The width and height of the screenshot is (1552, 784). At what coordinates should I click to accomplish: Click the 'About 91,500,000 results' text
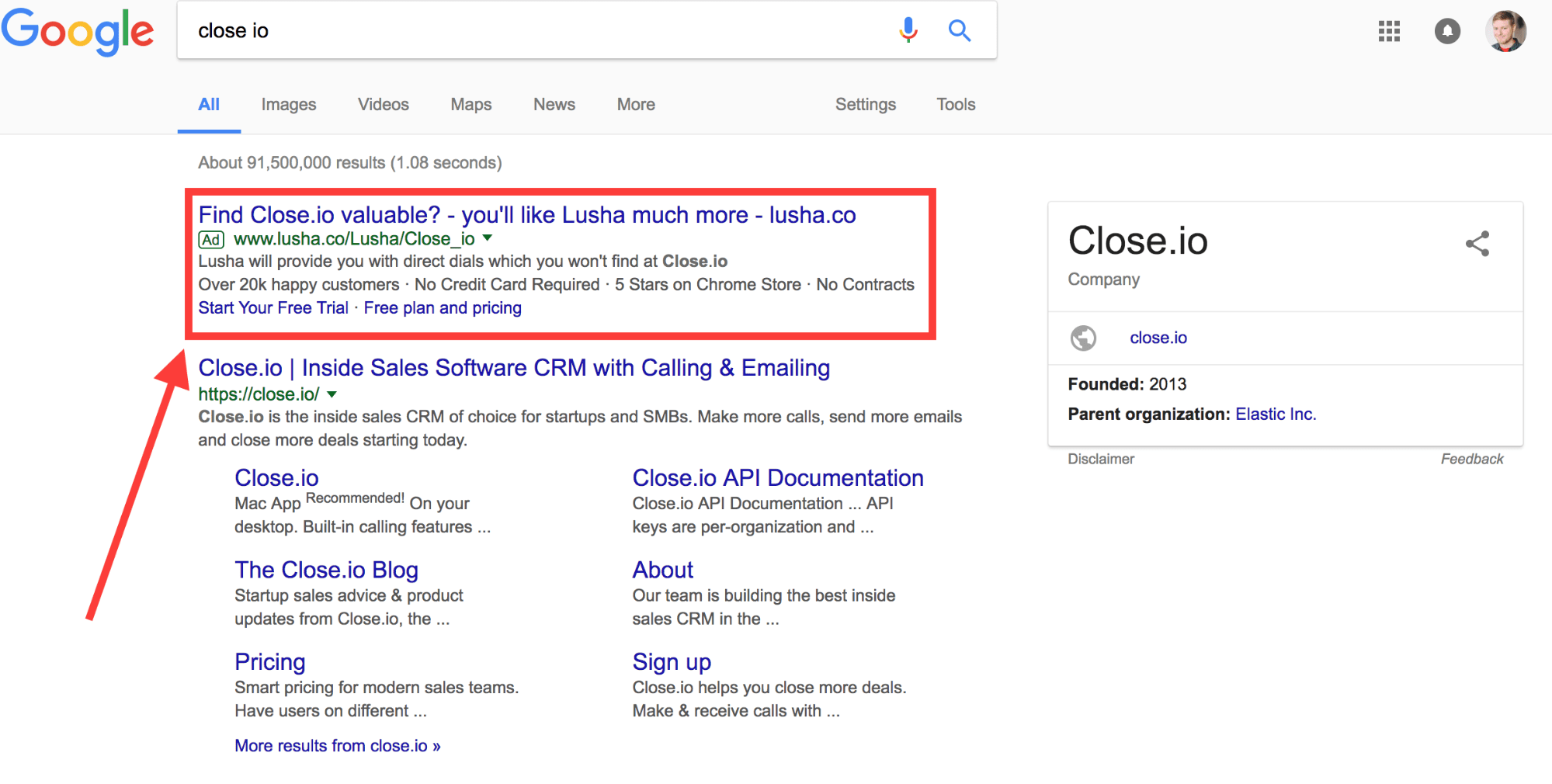point(349,162)
